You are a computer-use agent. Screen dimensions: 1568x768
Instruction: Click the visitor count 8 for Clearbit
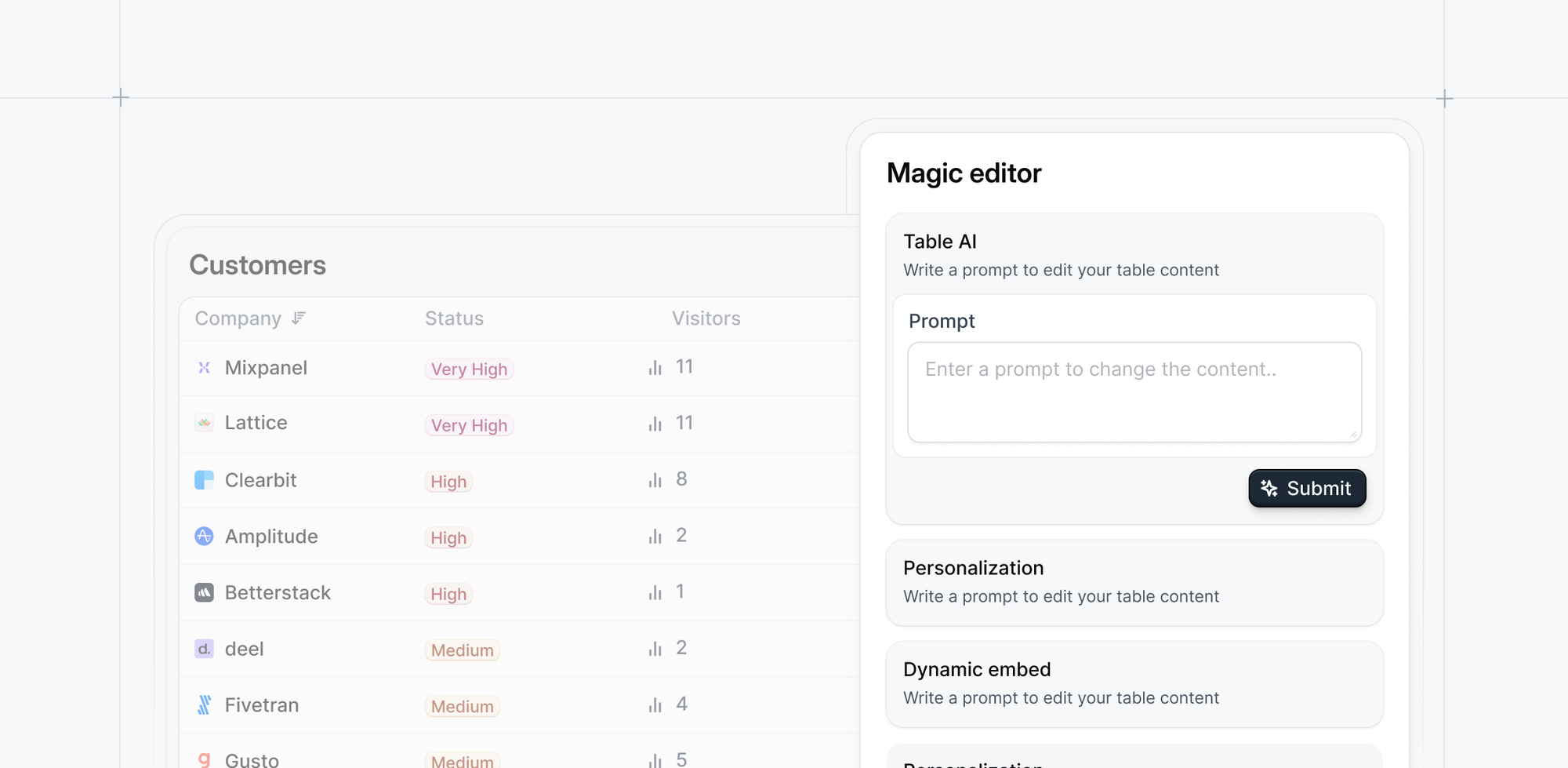coord(681,479)
